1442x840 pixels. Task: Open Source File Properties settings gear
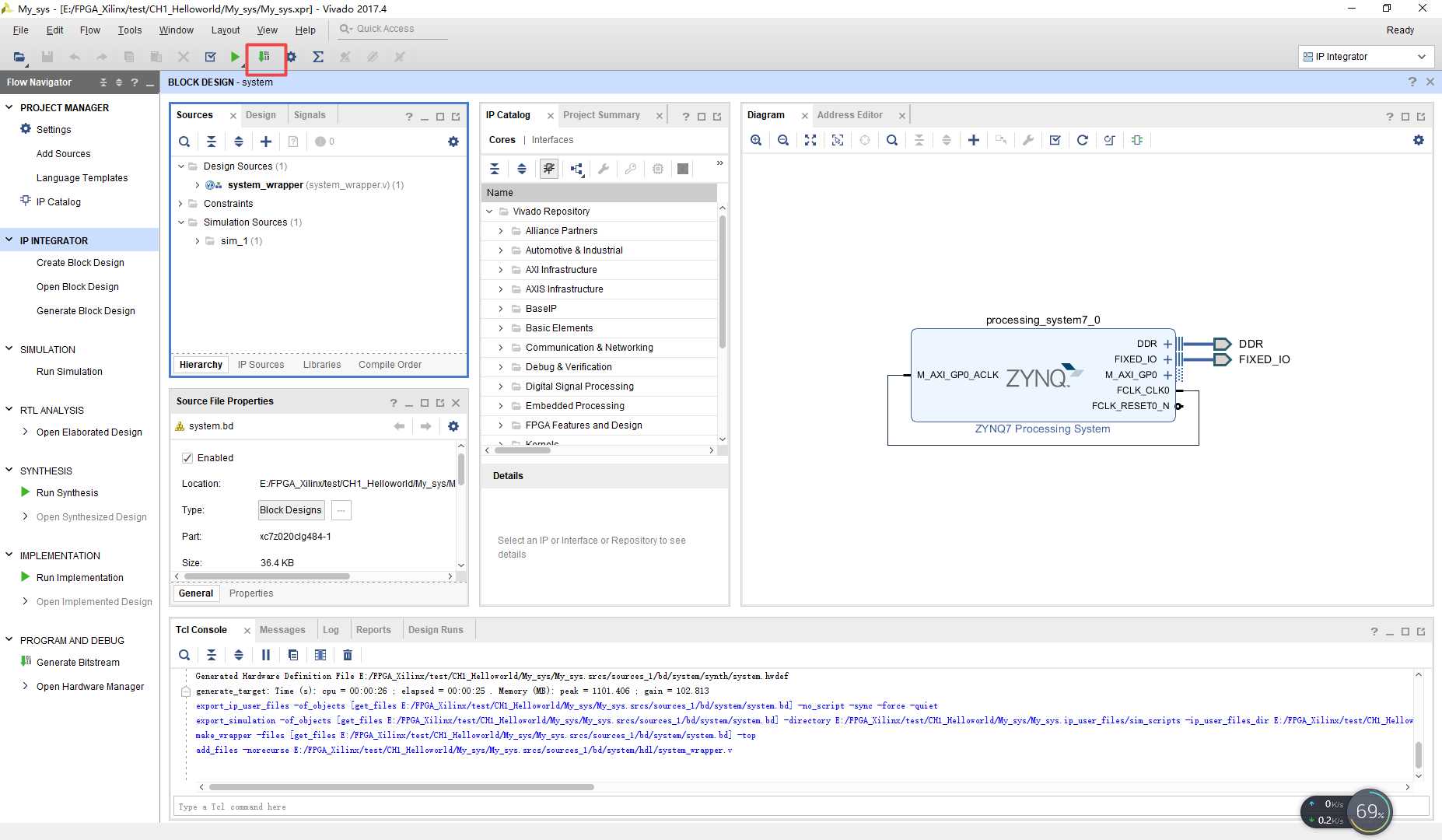coord(453,426)
